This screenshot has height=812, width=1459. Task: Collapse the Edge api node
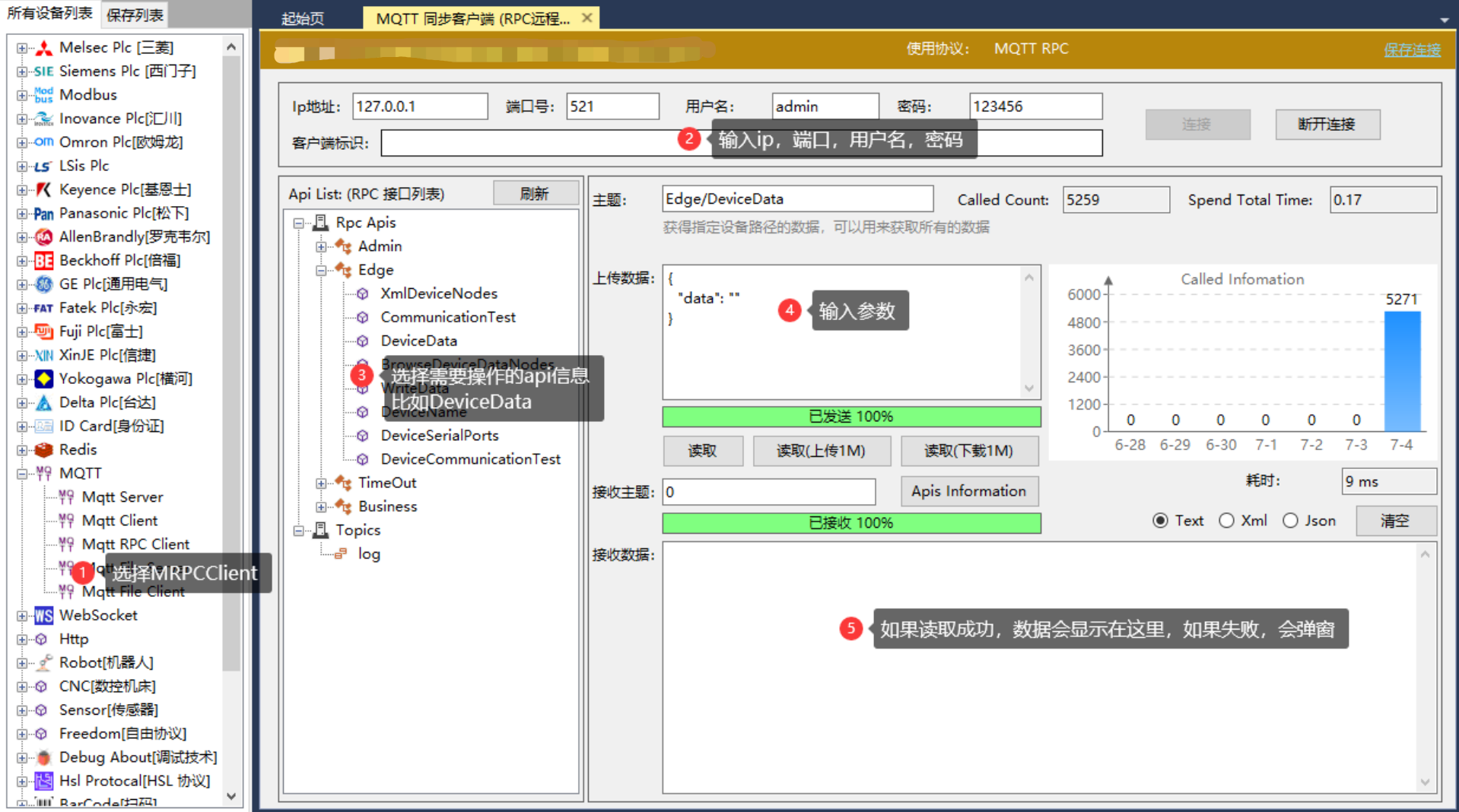point(321,270)
